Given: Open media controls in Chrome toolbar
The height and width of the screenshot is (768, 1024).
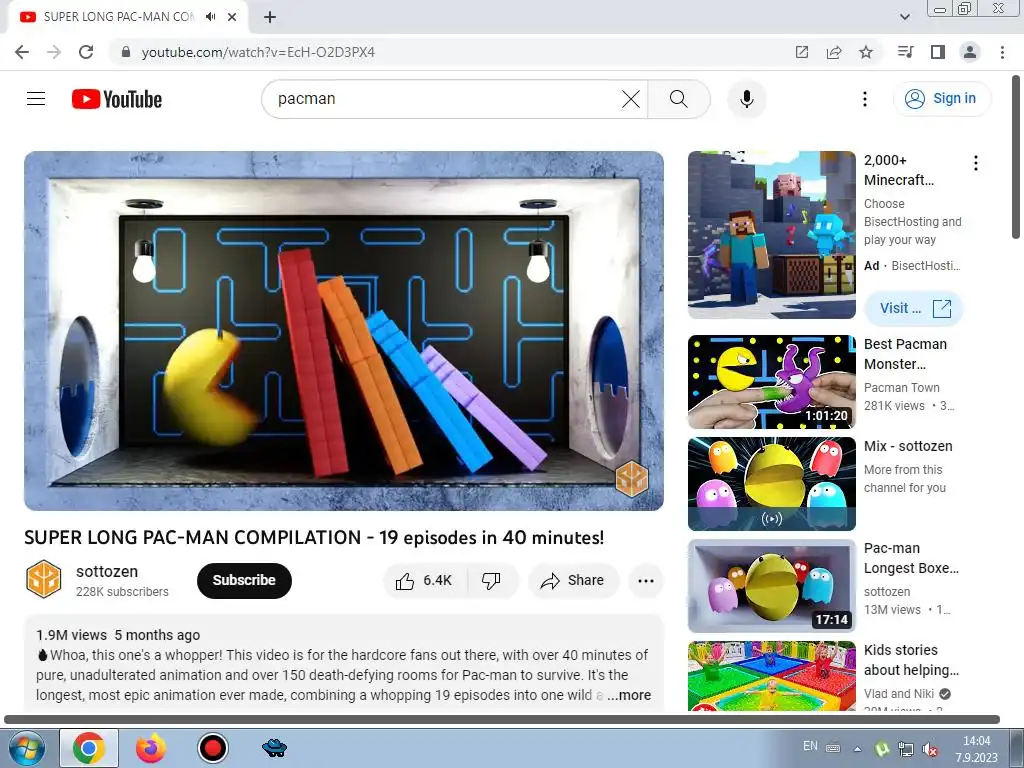Looking at the screenshot, I should [x=905, y=52].
